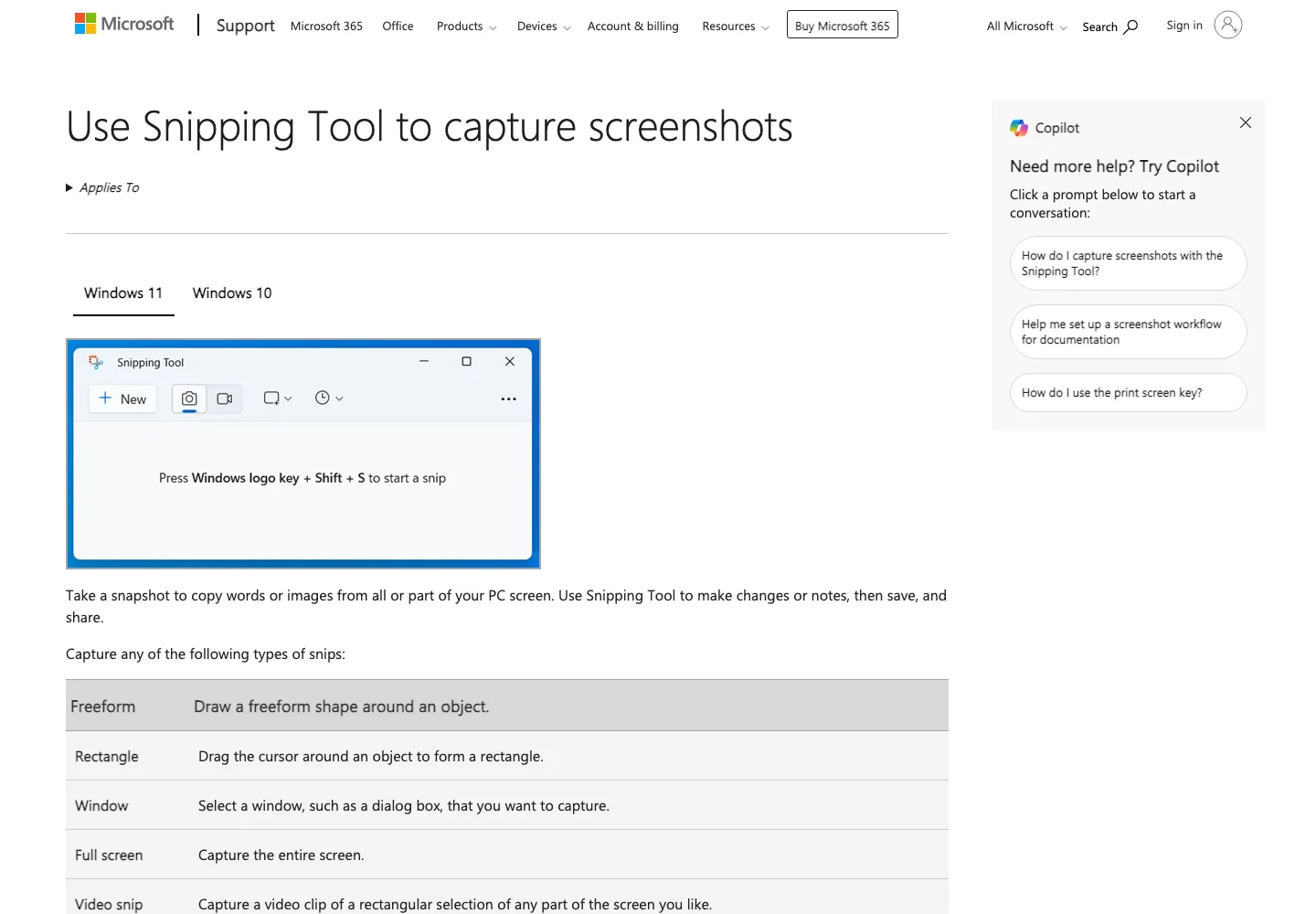Click minimize icon in the Snipping Tool image
Screen dimensions: 1316x914
424,361
